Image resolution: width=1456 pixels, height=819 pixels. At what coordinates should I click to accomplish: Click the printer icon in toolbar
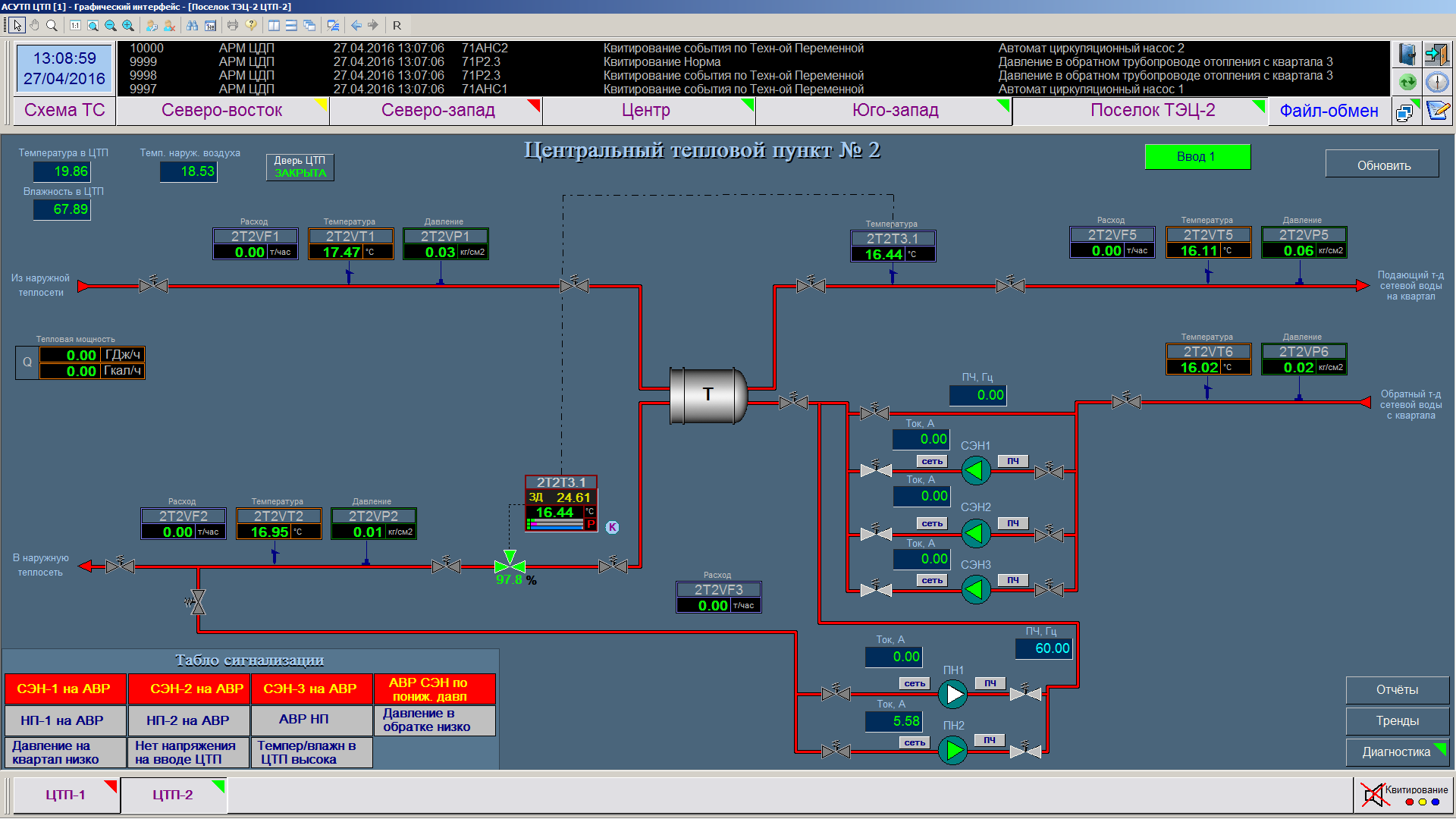(233, 26)
